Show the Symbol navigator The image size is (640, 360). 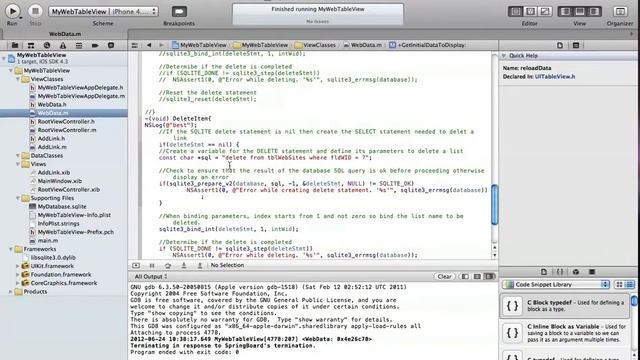(31, 45)
